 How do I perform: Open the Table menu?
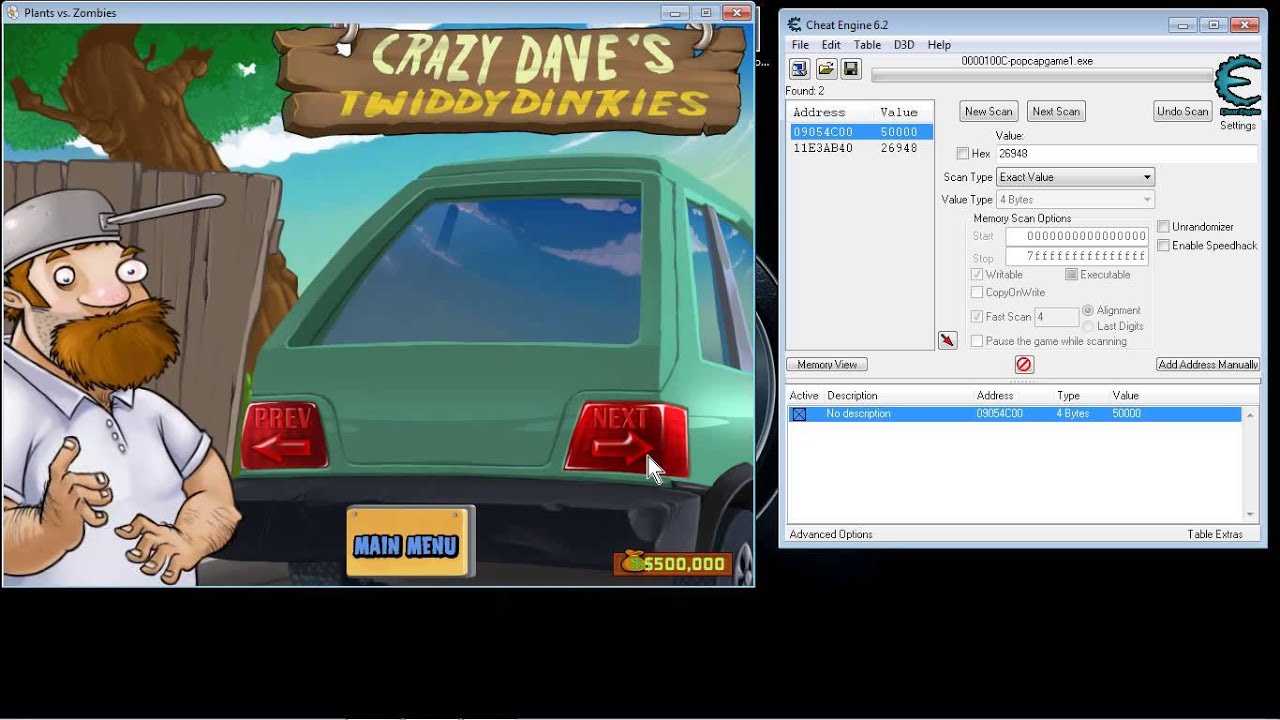click(x=867, y=45)
